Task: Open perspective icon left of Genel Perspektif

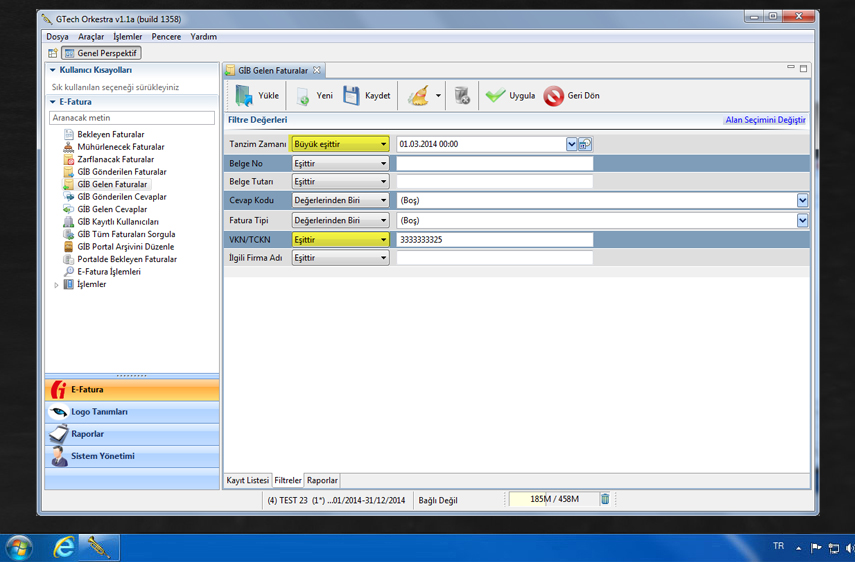Action: point(52,53)
